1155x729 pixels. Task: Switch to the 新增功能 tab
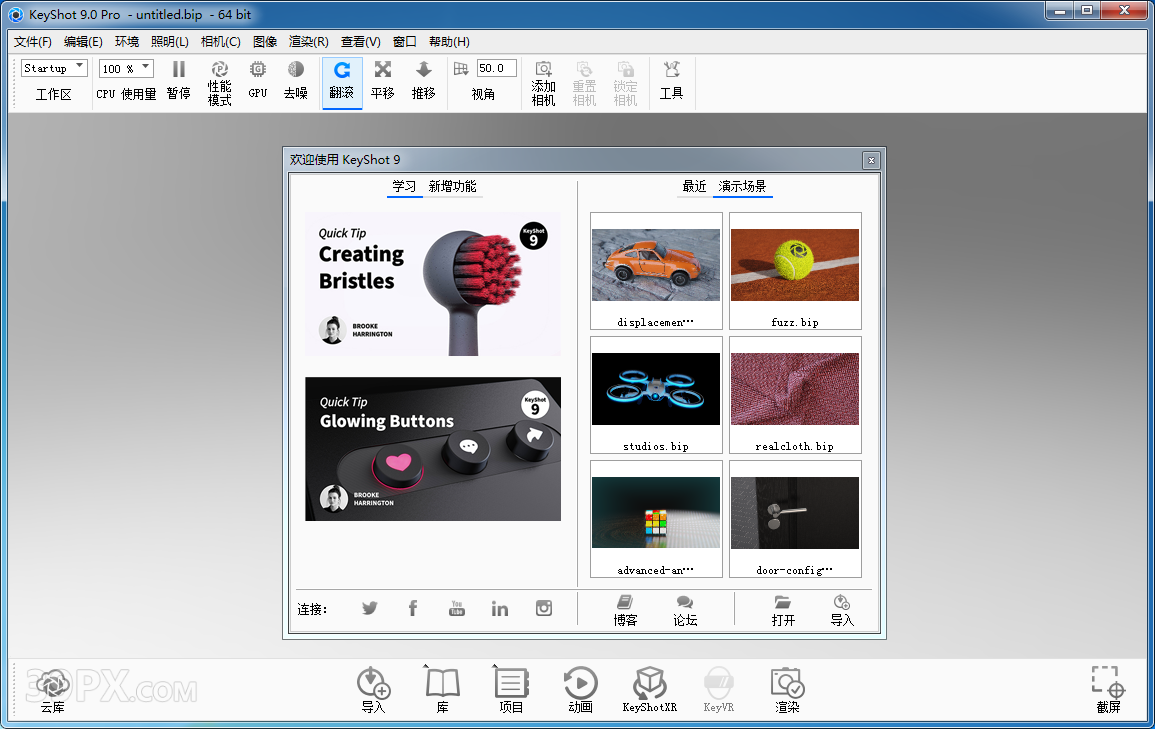tap(452, 186)
